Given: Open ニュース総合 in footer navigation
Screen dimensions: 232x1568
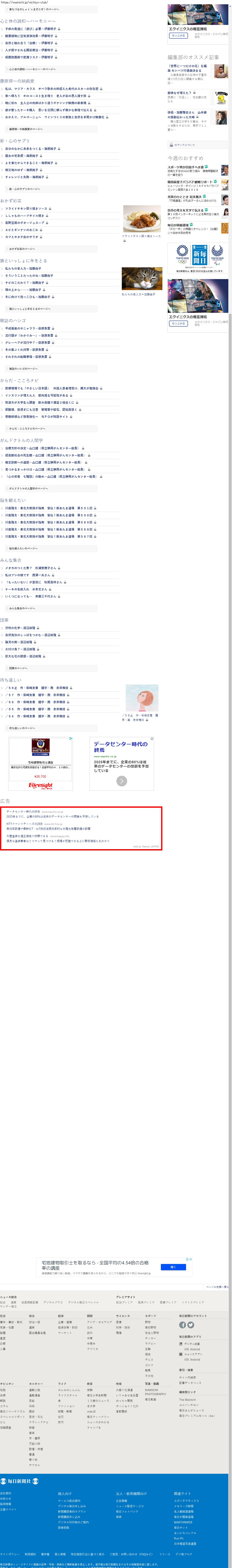Looking at the screenshot, I should (x=9, y=1297).
